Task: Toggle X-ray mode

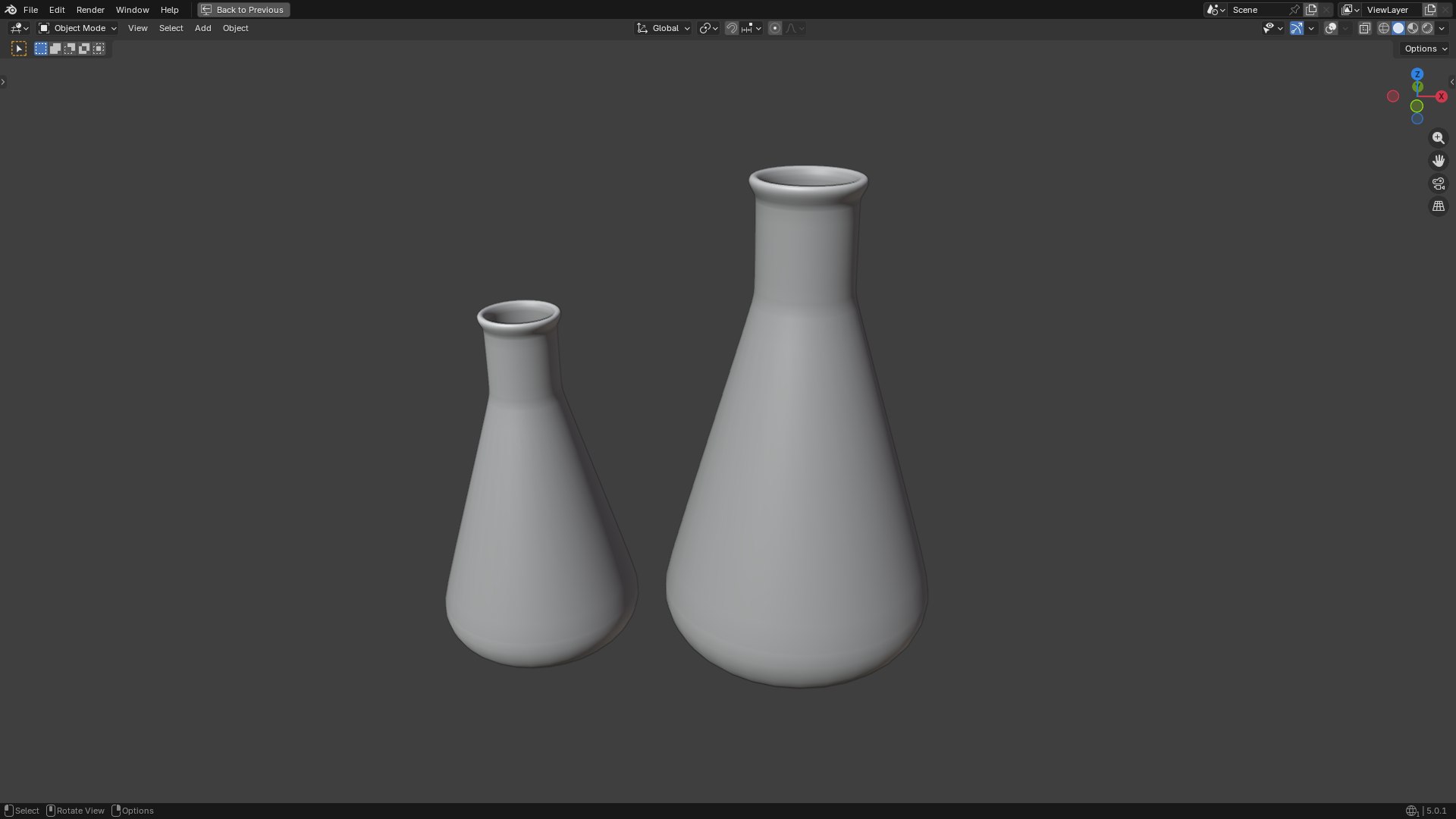Action: pyautogui.click(x=1364, y=28)
